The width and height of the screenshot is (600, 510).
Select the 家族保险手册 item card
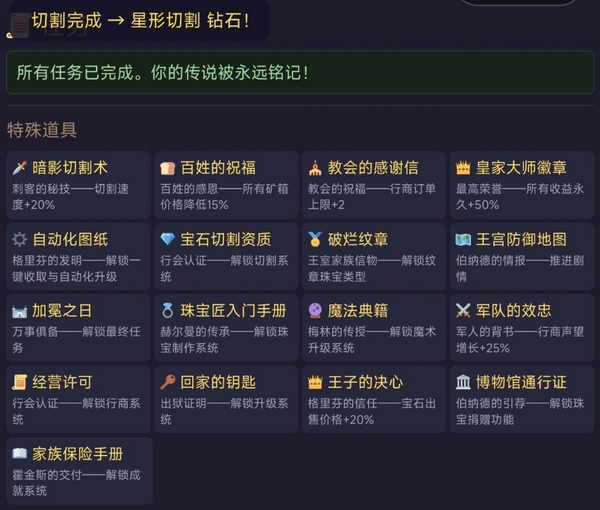click(76, 470)
